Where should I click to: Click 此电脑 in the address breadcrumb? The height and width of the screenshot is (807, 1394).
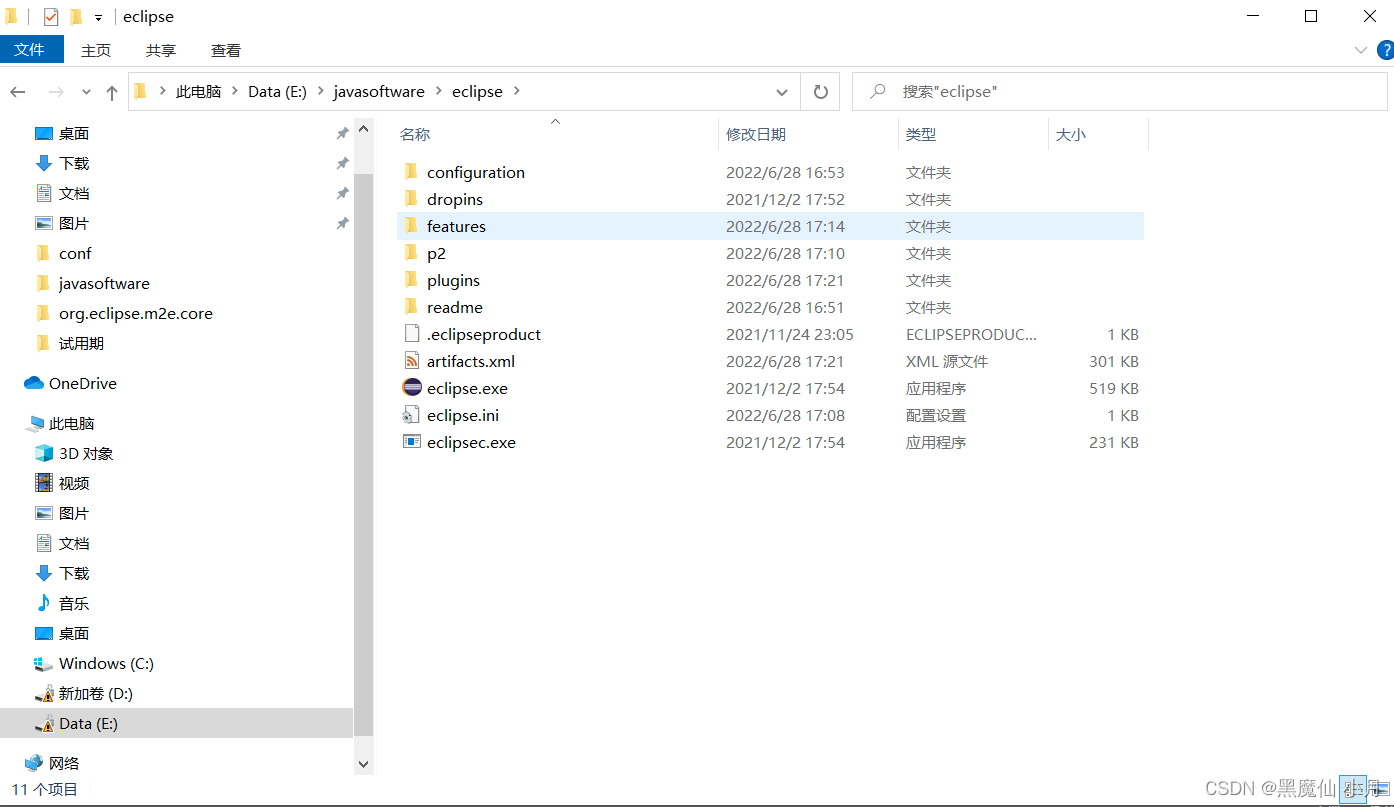click(x=198, y=92)
